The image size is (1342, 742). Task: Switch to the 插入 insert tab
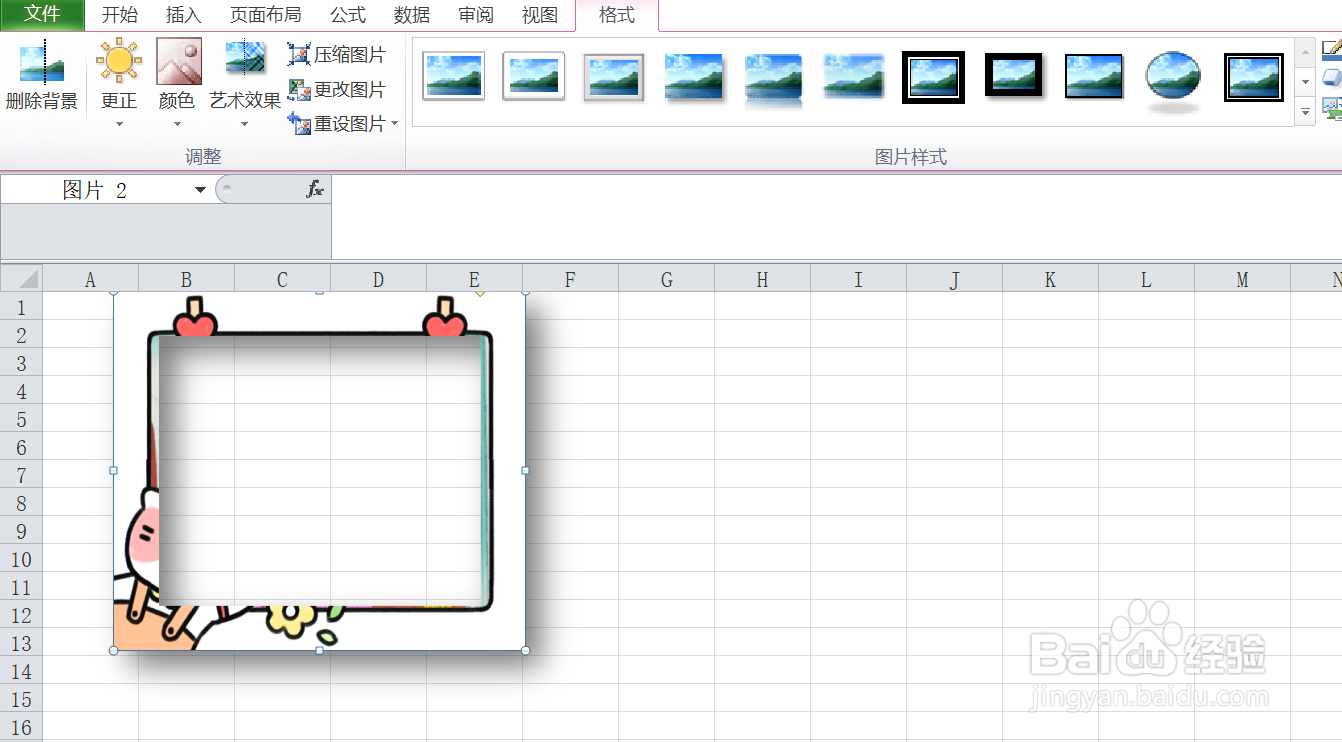[x=183, y=15]
